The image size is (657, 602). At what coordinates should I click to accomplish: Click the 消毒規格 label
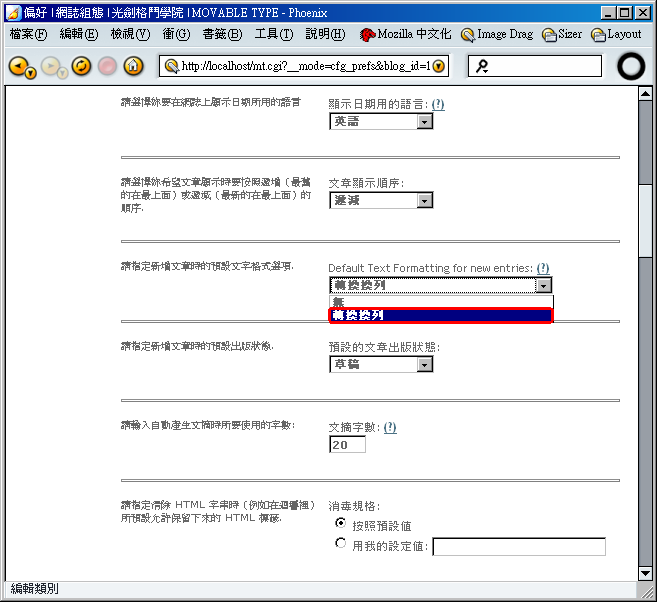pyautogui.click(x=354, y=506)
